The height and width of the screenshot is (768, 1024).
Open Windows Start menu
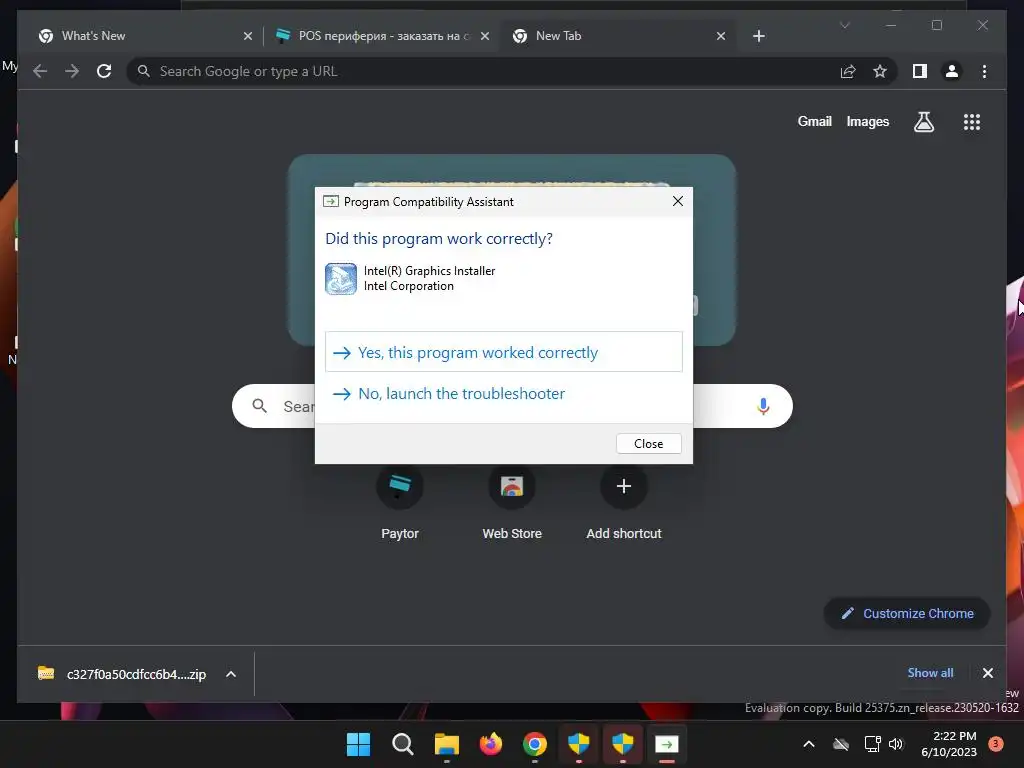pos(358,744)
